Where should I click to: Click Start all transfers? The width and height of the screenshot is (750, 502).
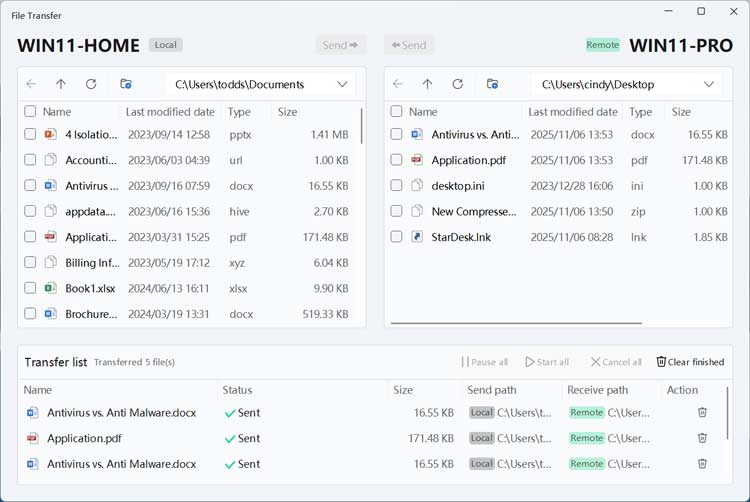coord(547,362)
